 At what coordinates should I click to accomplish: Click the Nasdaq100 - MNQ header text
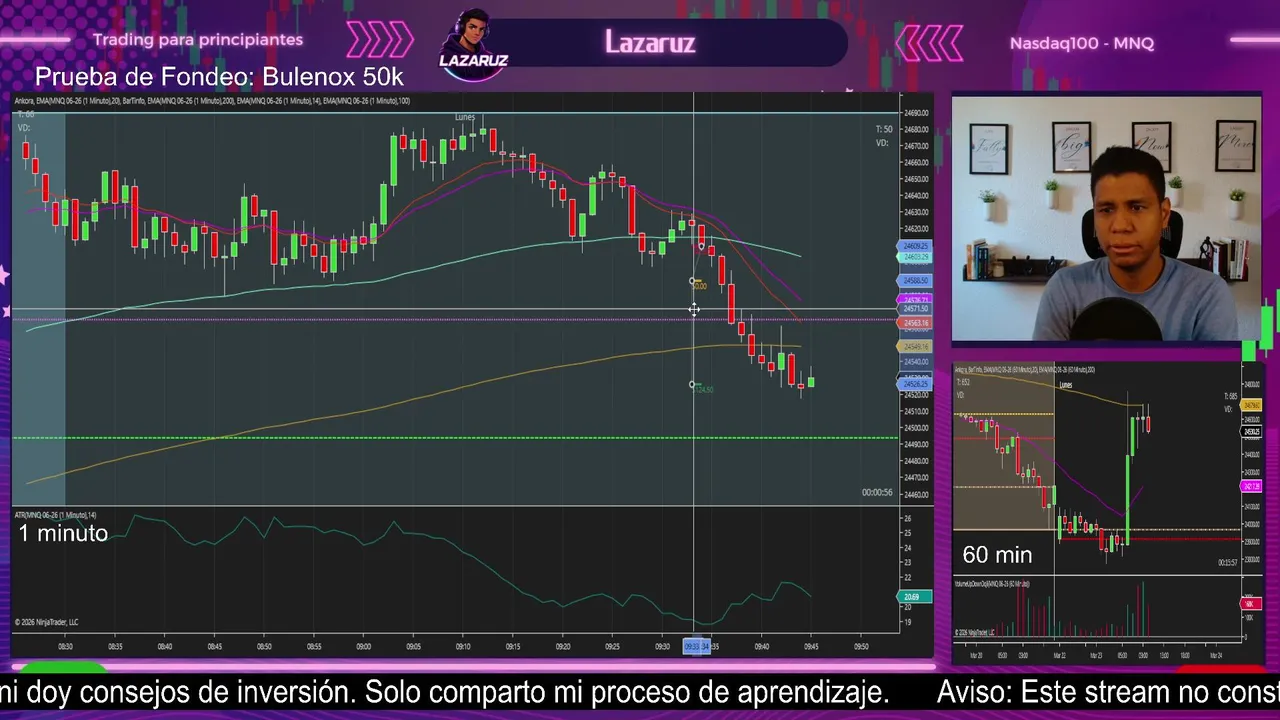point(1082,43)
